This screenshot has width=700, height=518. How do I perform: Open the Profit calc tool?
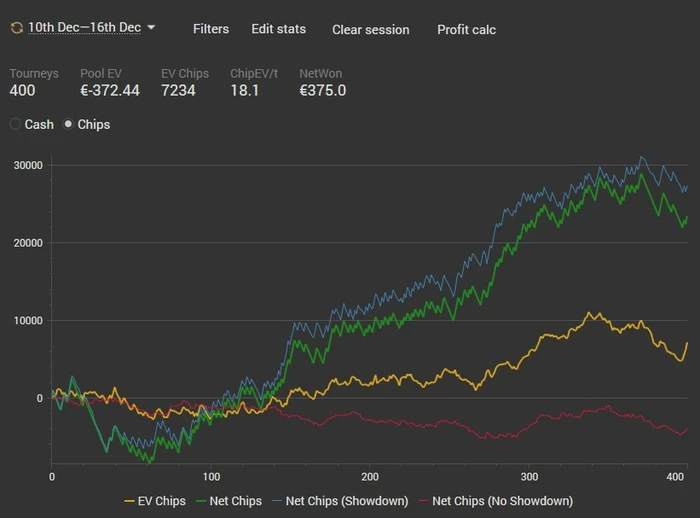(x=466, y=29)
